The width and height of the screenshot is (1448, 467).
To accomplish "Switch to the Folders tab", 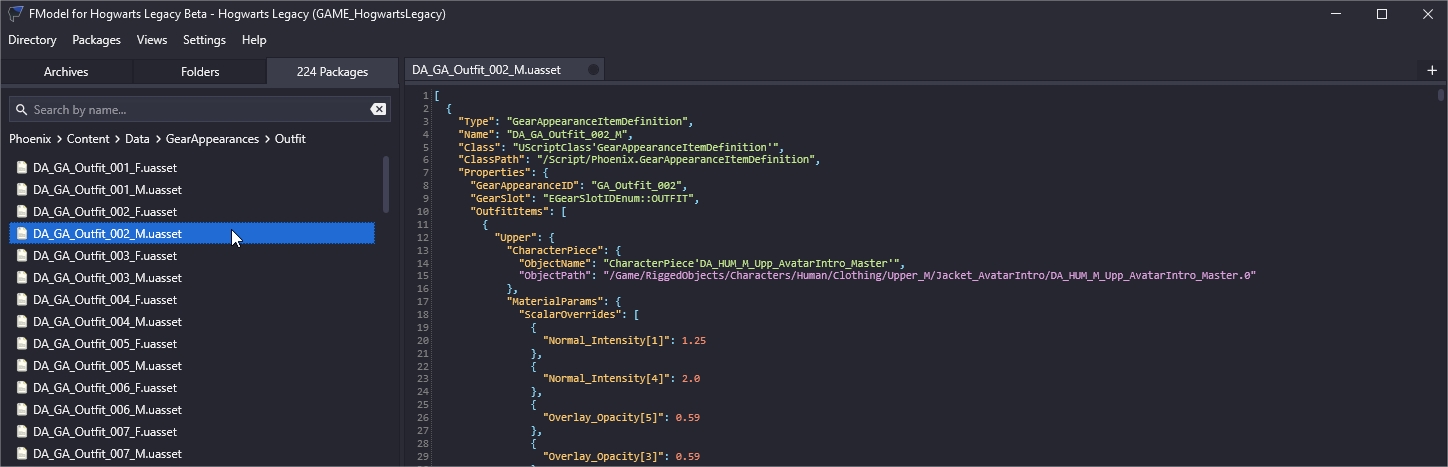I will pos(200,72).
